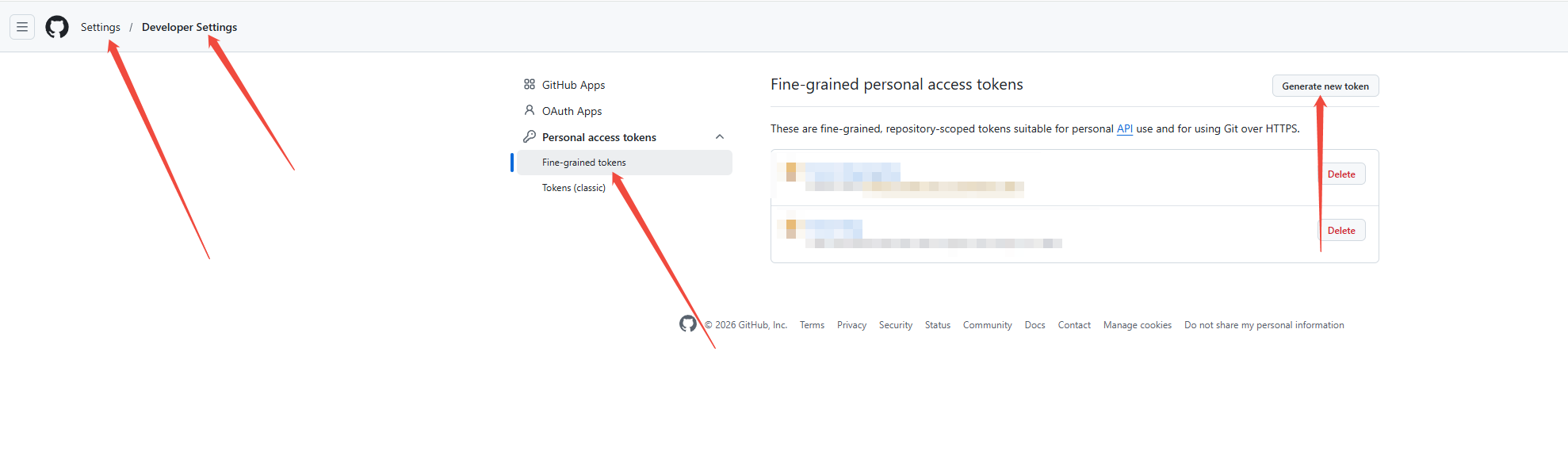Click the GitHub logo in header

coord(57,27)
